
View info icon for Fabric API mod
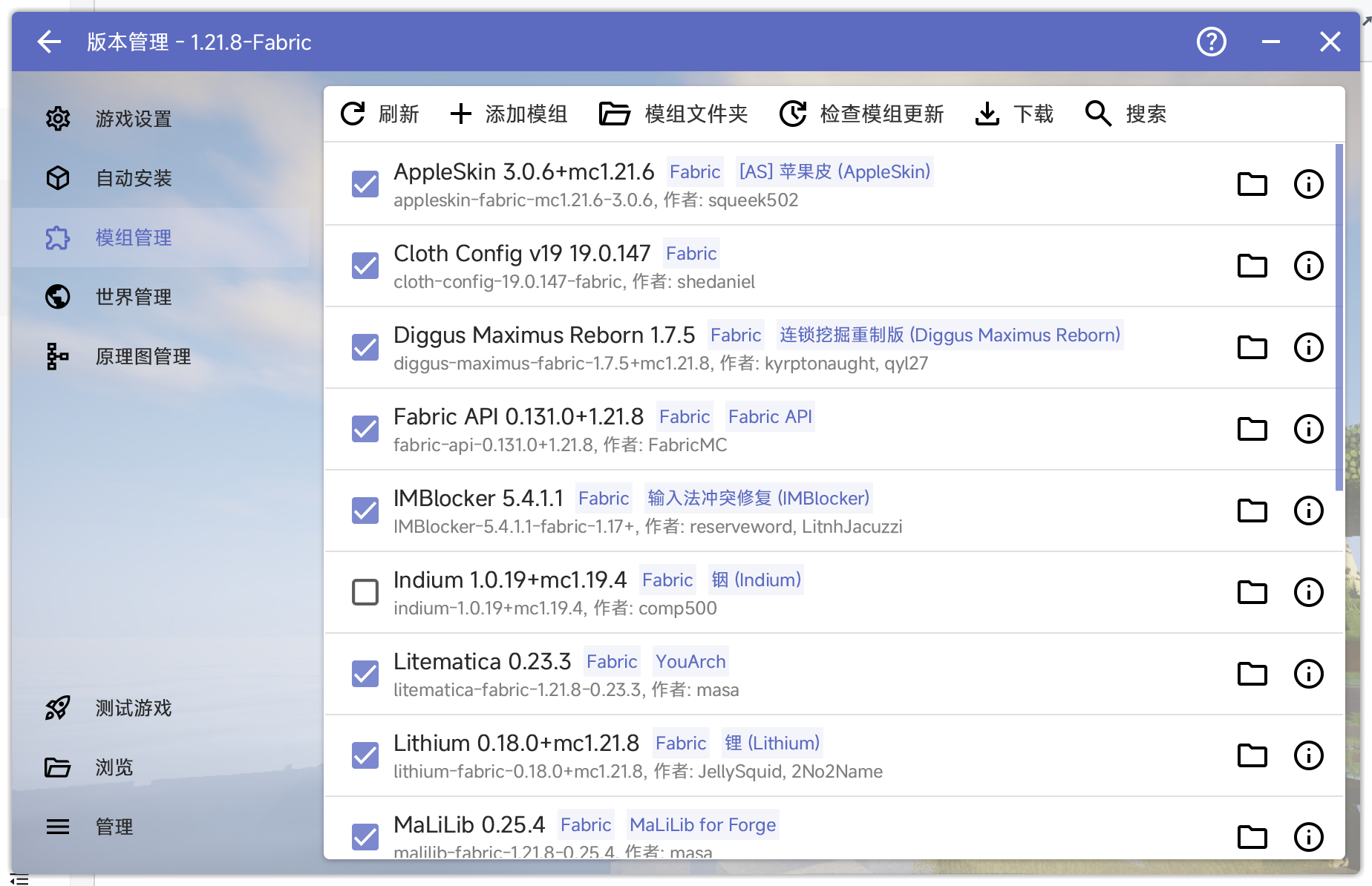(1308, 429)
